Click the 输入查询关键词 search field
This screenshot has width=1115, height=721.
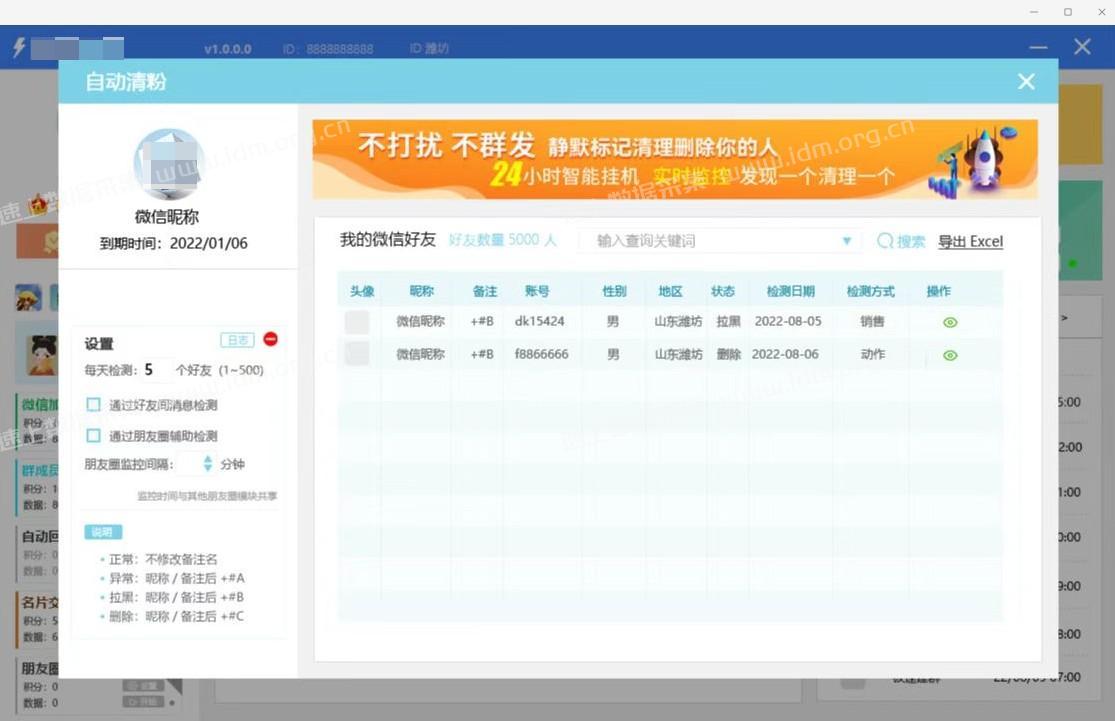pyautogui.click(x=718, y=241)
